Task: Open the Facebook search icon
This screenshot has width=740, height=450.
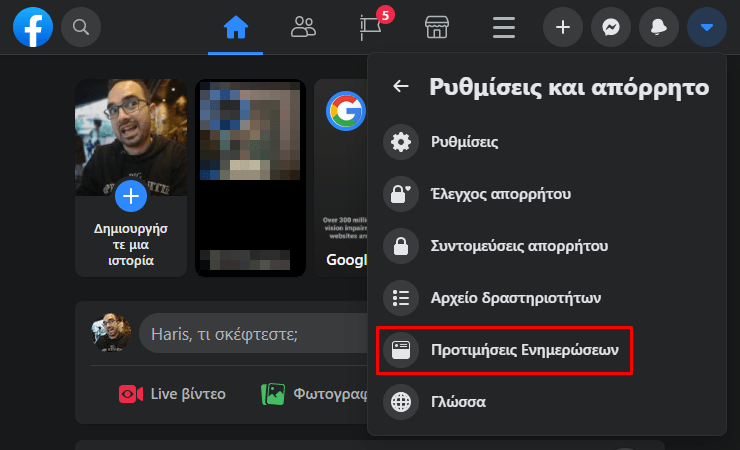Action: pyautogui.click(x=81, y=27)
